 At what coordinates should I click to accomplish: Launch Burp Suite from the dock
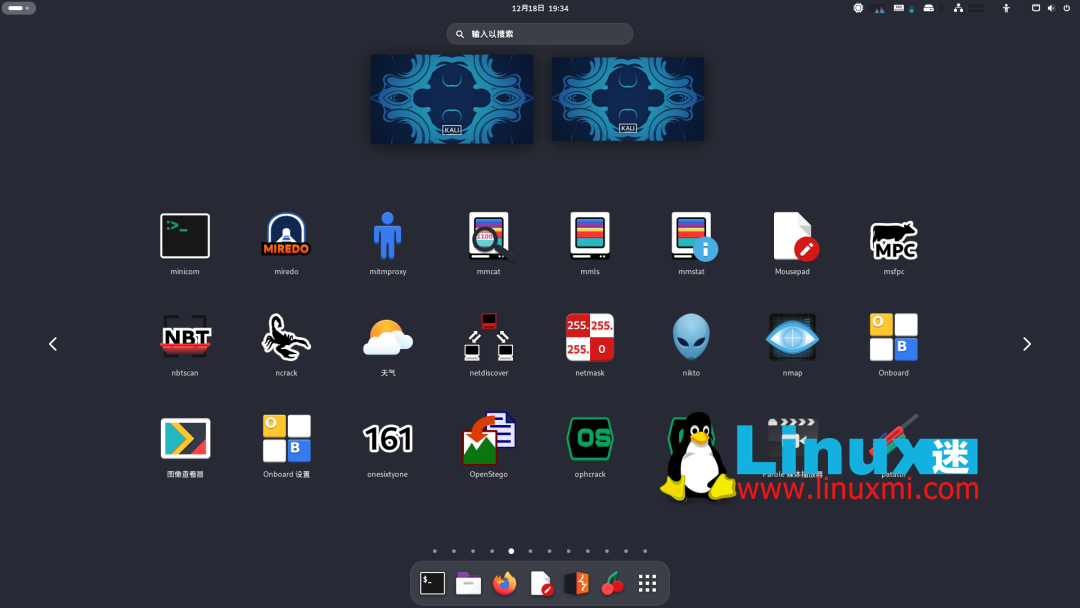(577, 583)
